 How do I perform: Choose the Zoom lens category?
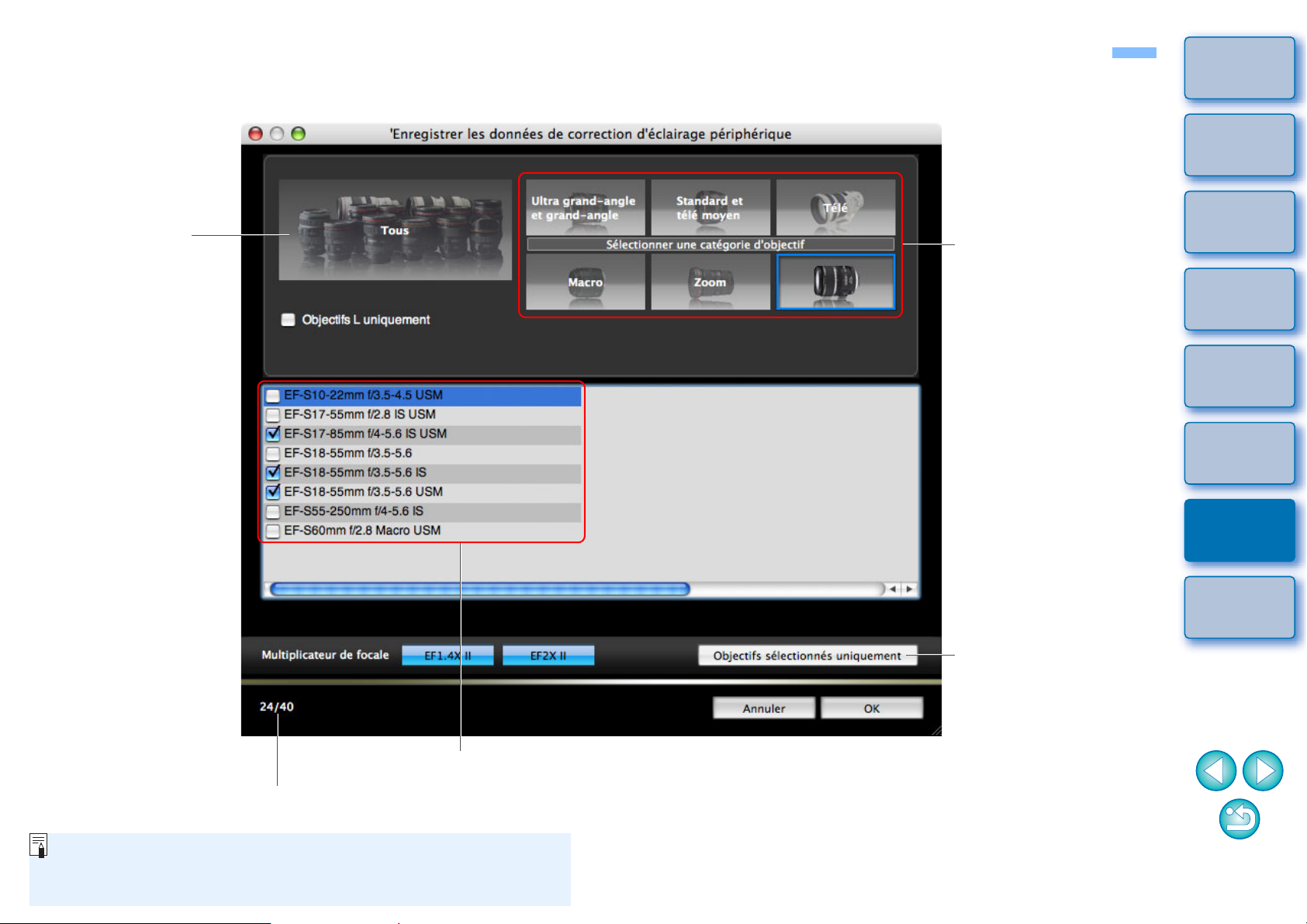tap(710, 282)
